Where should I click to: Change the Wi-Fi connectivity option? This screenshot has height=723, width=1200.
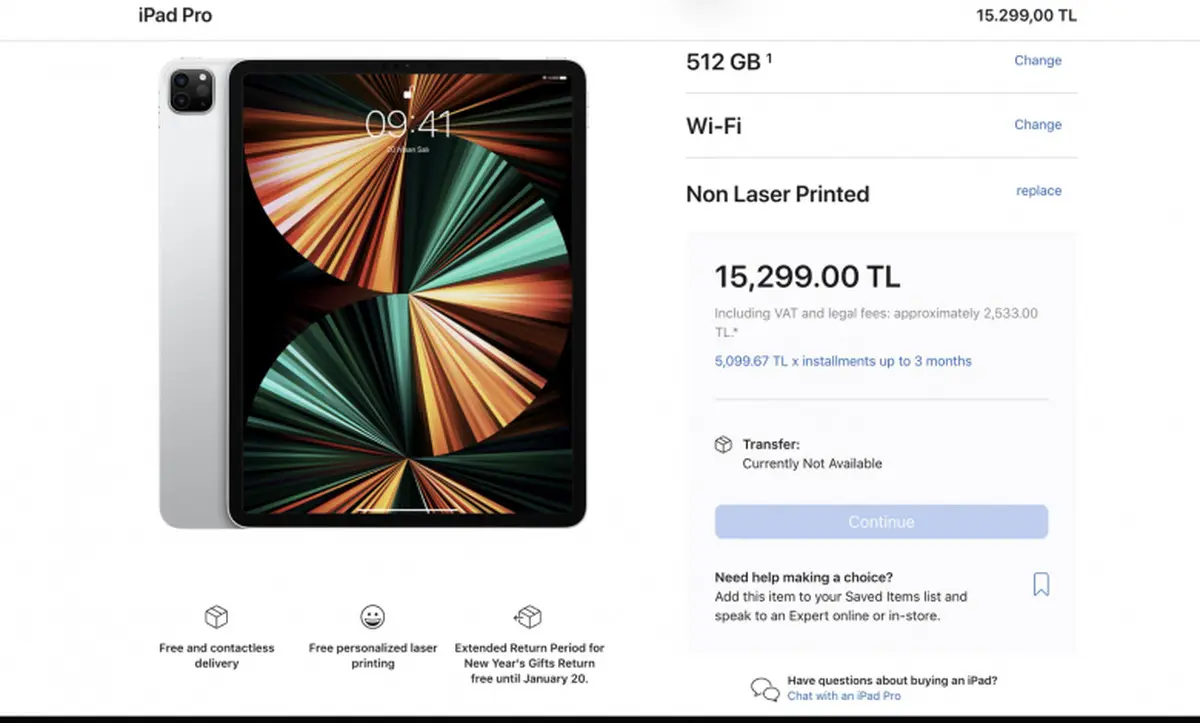[x=1038, y=125]
